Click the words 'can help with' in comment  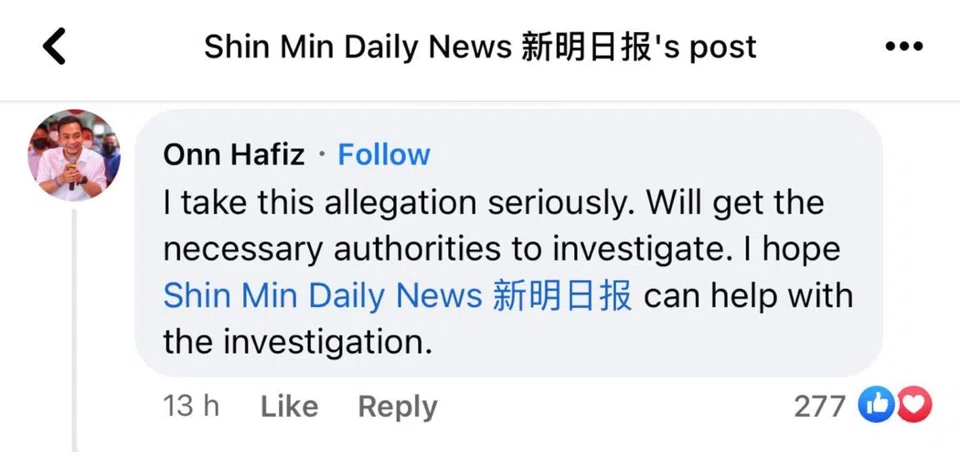748,296
